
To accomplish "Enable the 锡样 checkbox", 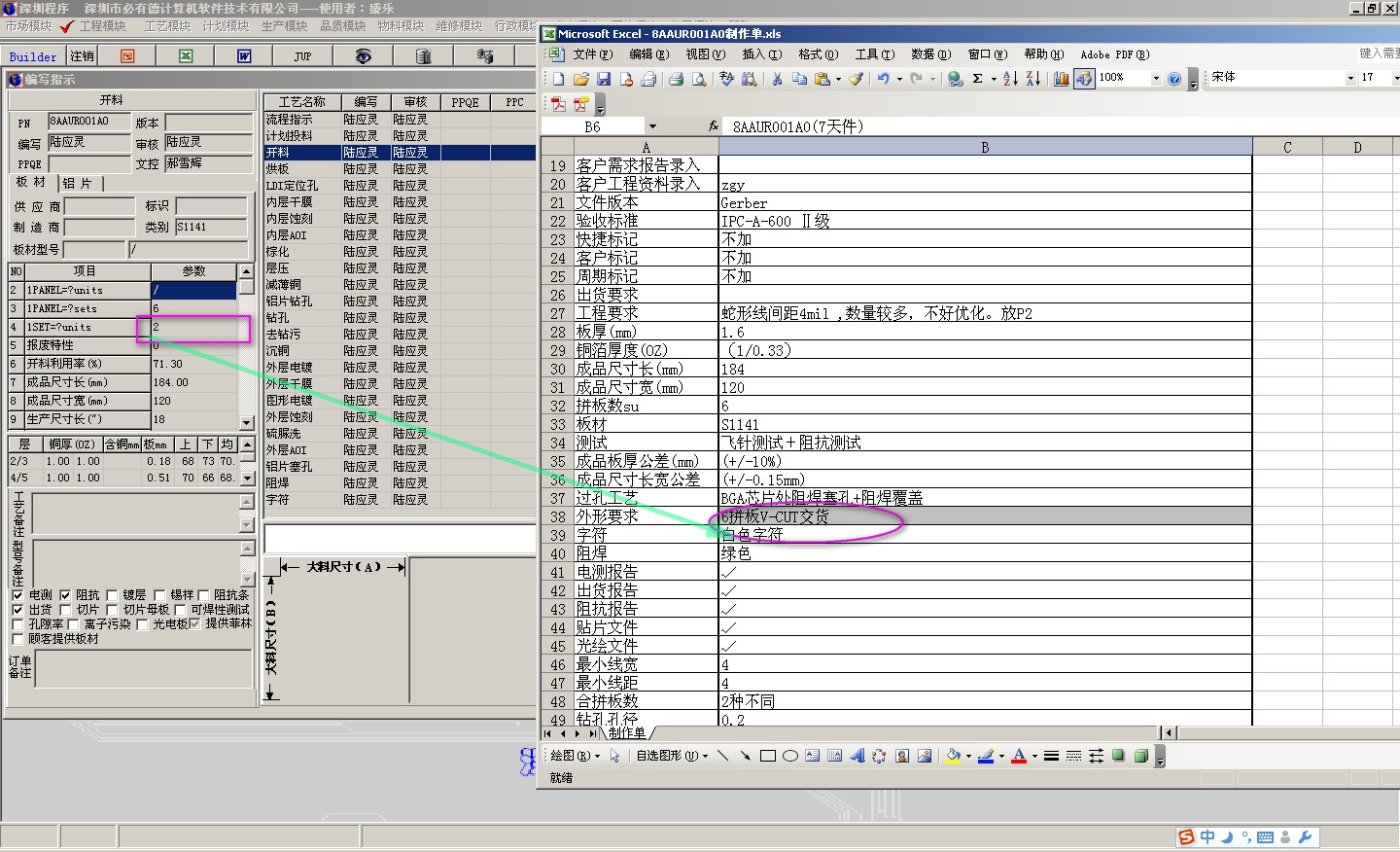I will tap(159, 595).
